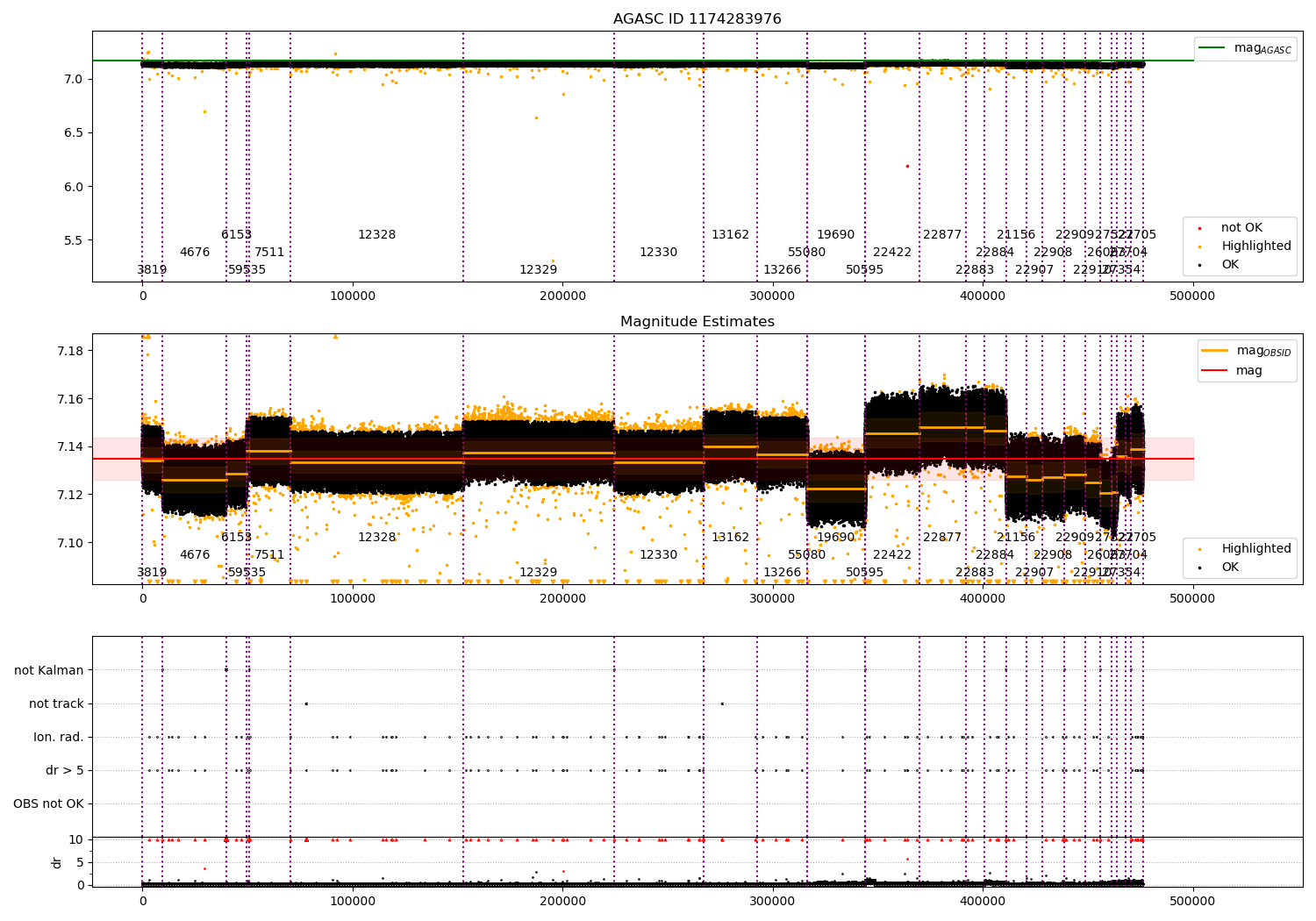Click OBSID label 21156 in the middle plot
The width and height of the screenshot is (1316, 921).
point(1016,538)
